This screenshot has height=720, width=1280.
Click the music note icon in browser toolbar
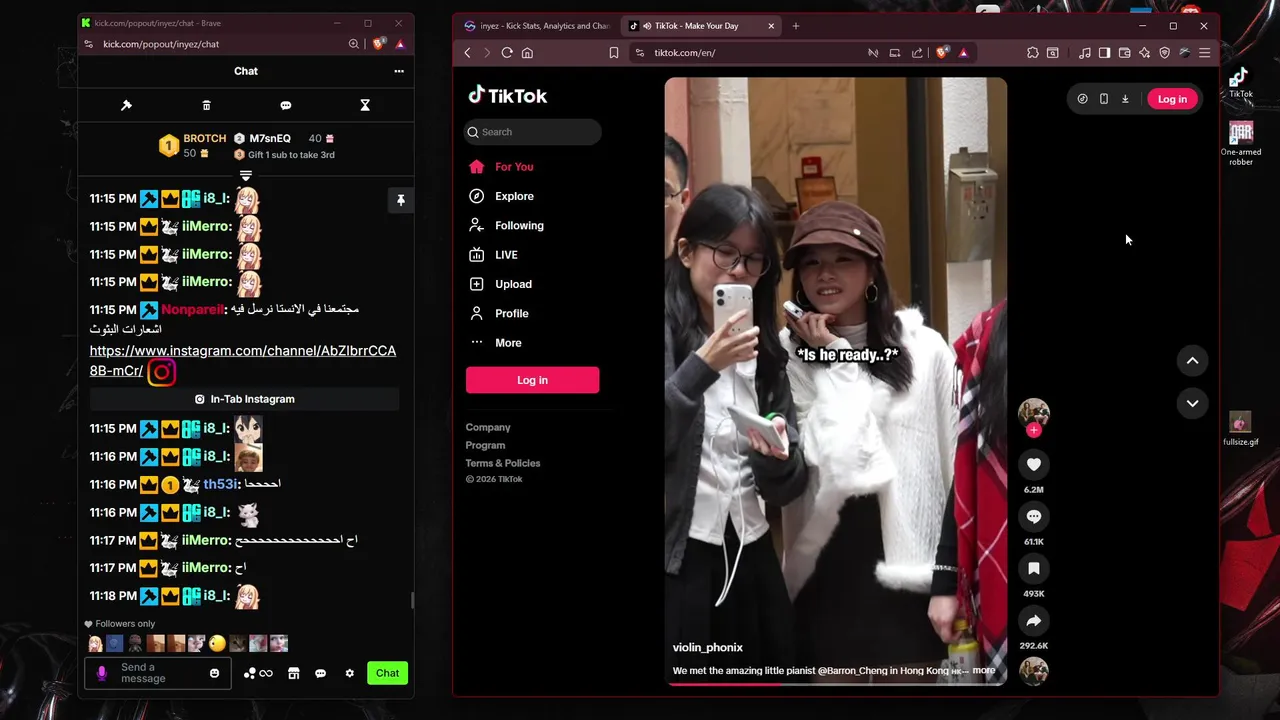(x=1085, y=53)
